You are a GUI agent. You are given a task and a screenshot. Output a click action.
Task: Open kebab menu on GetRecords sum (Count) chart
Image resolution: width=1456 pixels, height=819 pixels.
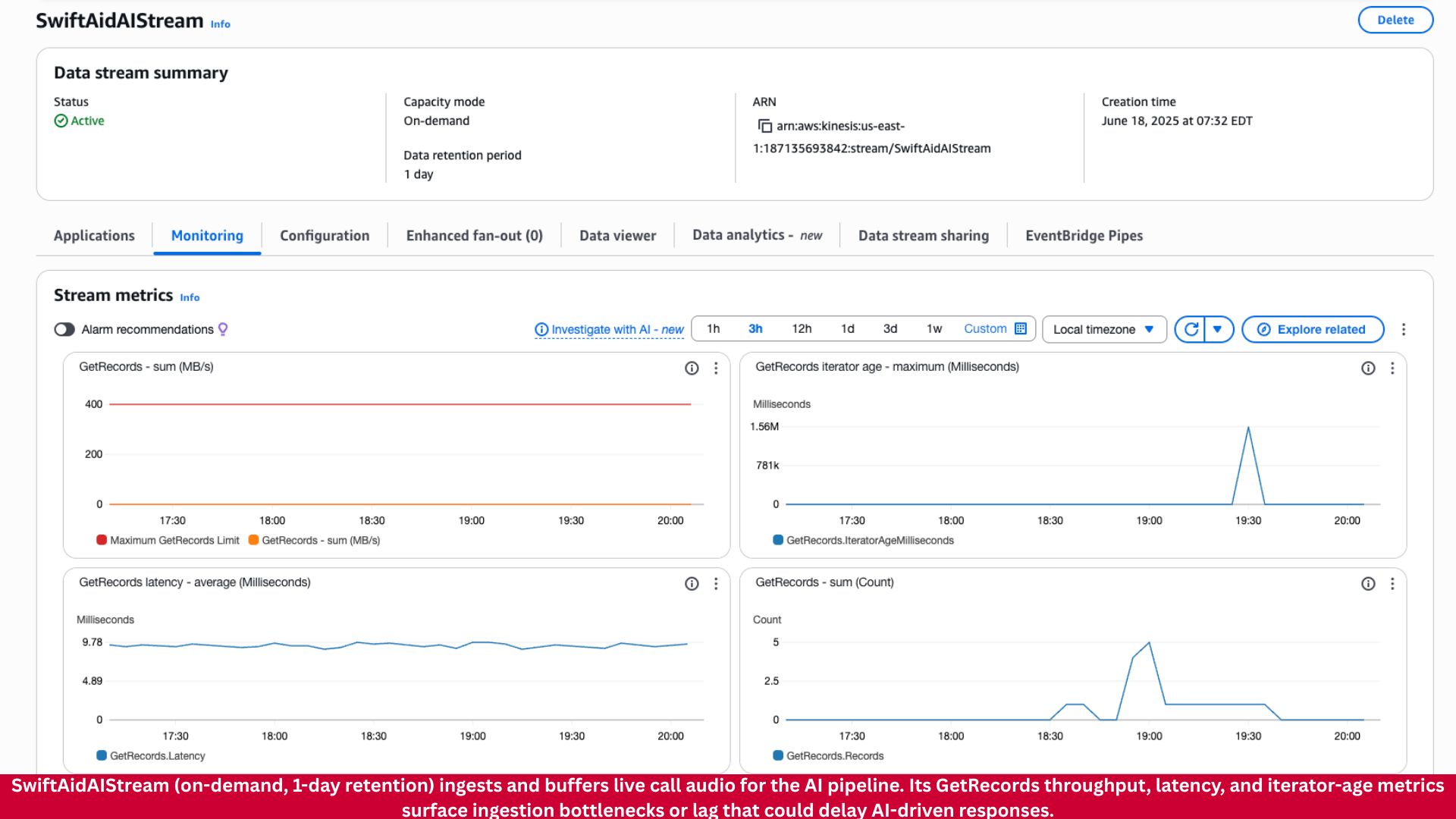(x=1392, y=583)
